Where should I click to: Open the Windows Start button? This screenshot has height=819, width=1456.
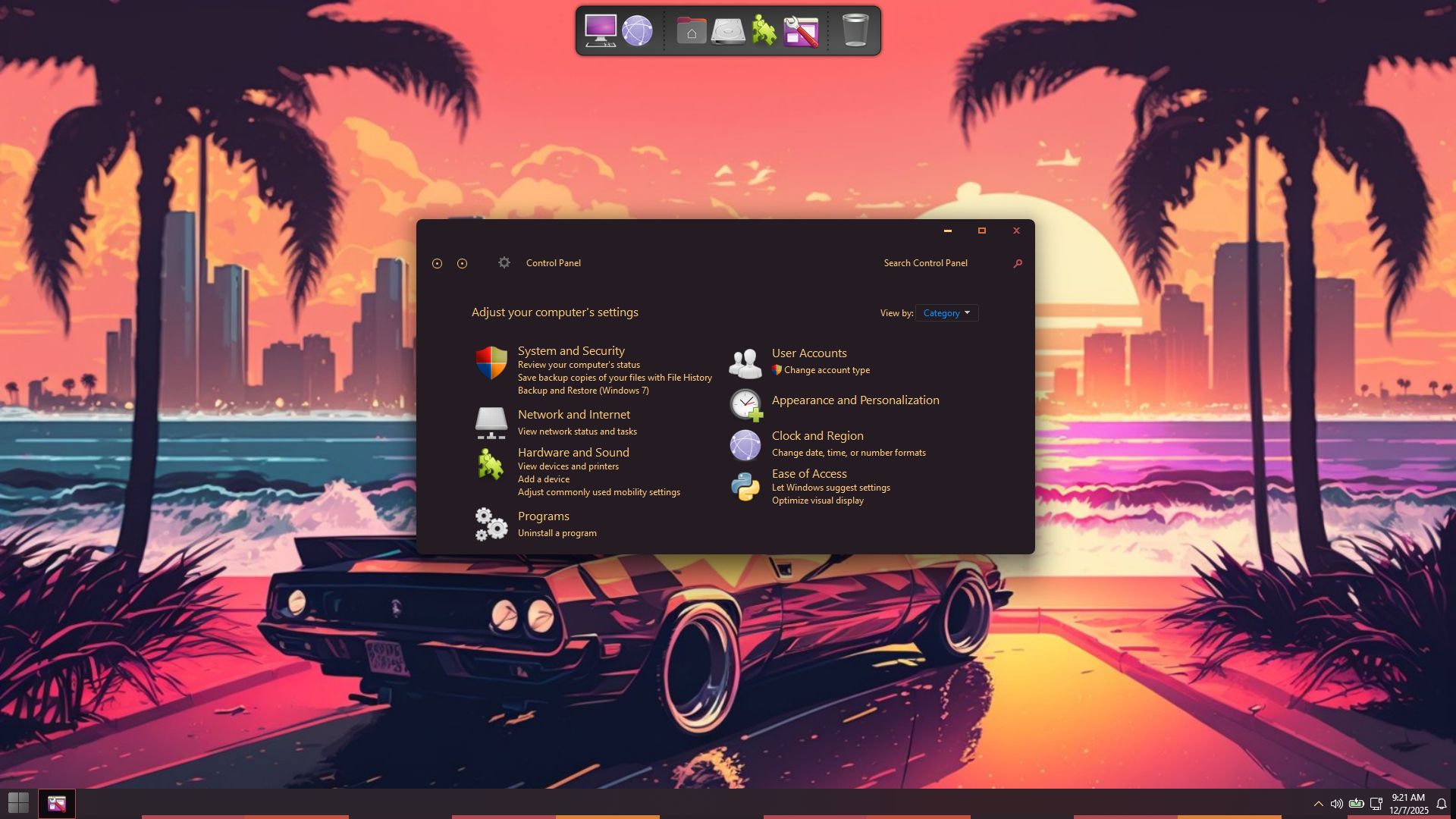point(18,803)
